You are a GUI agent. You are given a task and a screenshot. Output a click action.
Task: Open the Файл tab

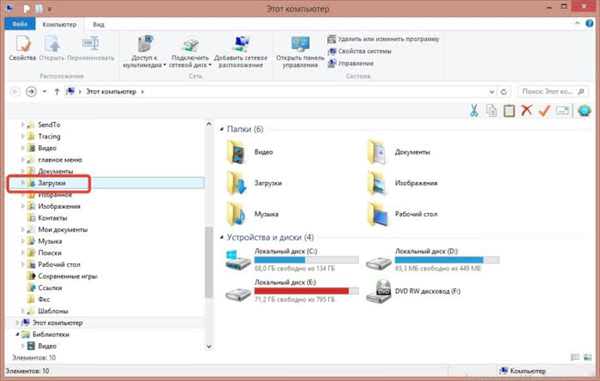(20, 24)
